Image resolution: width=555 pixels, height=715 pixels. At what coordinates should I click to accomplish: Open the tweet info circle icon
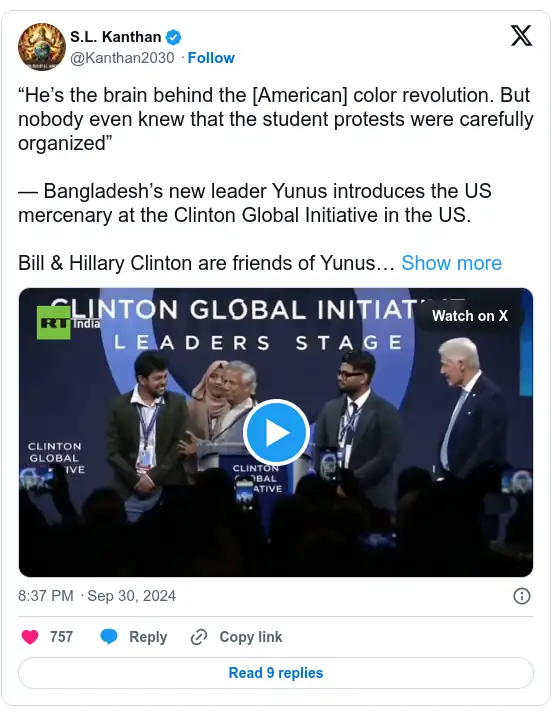[x=522, y=596]
